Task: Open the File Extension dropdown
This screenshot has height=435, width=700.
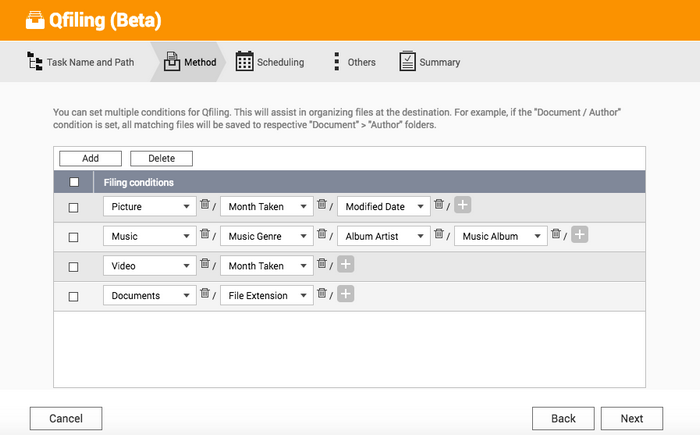Action: coord(267,295)
